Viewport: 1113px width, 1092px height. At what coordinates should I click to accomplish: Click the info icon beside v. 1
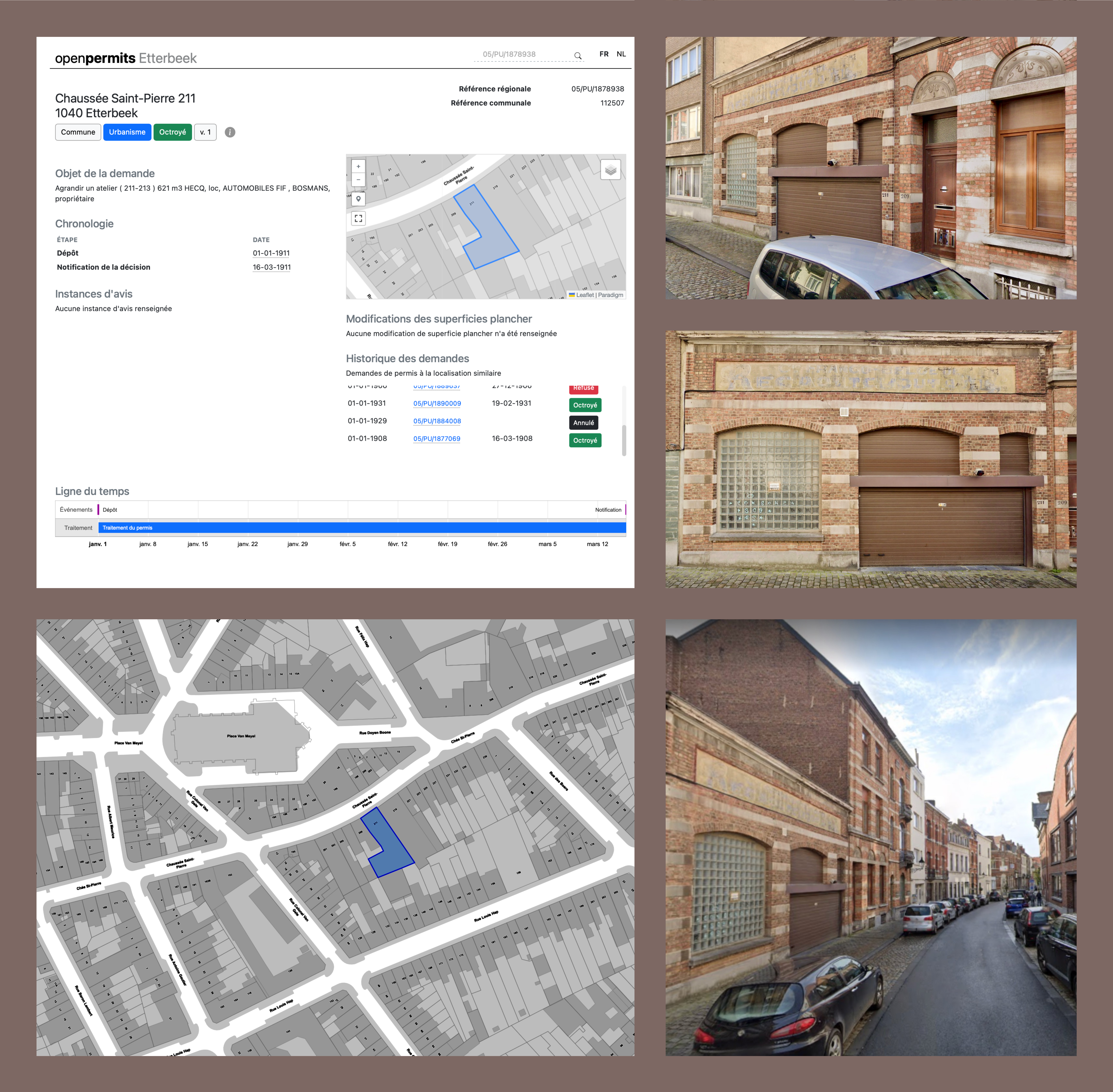(230, 132)
